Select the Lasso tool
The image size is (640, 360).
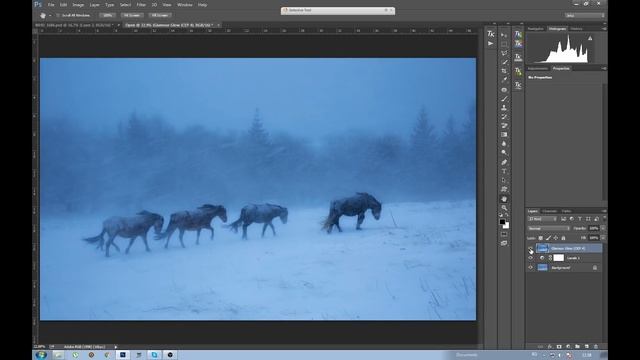tap(504, 53)
